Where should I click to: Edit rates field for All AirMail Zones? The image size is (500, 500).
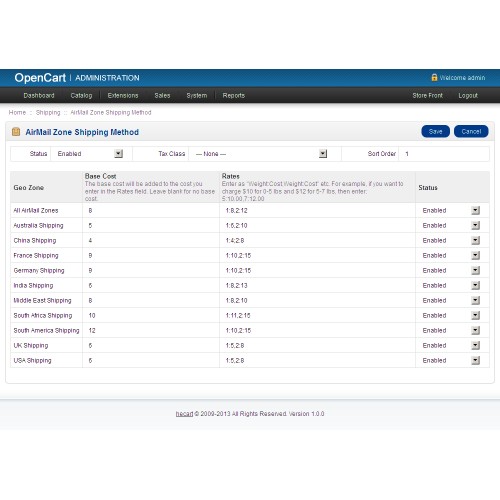pos(317,210)
